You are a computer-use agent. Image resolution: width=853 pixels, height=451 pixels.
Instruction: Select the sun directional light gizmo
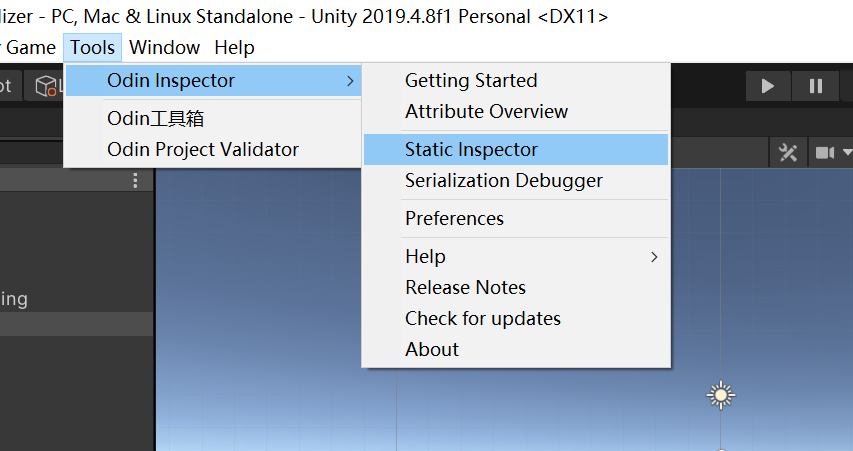[x=721, y=395]
